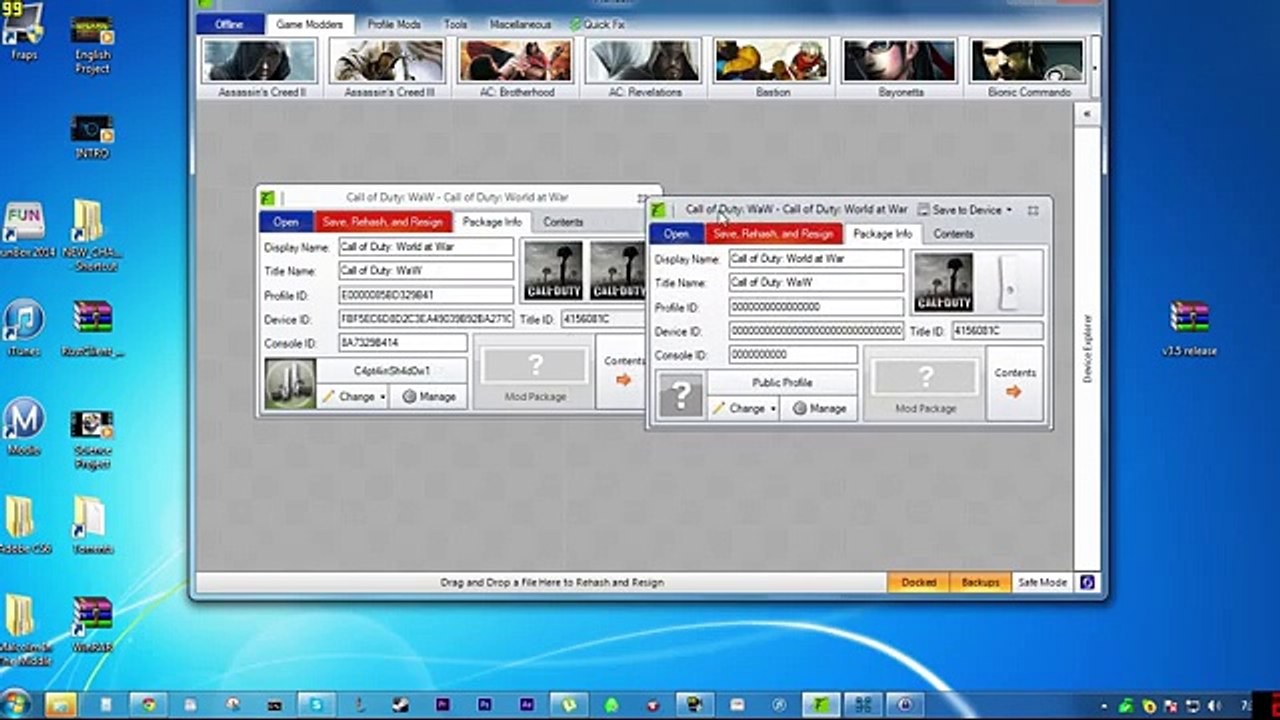Switch to Contents tab in the left window

563,222
